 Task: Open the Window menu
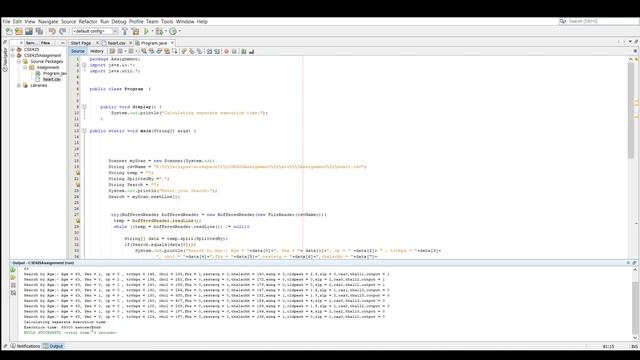point(185,22)
